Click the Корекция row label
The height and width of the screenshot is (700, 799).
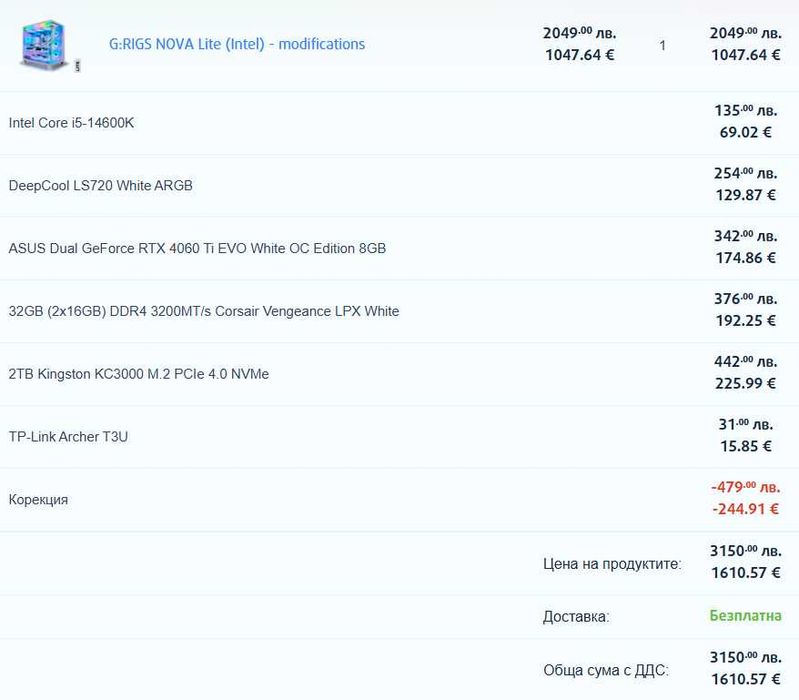[x=38, y=500]
